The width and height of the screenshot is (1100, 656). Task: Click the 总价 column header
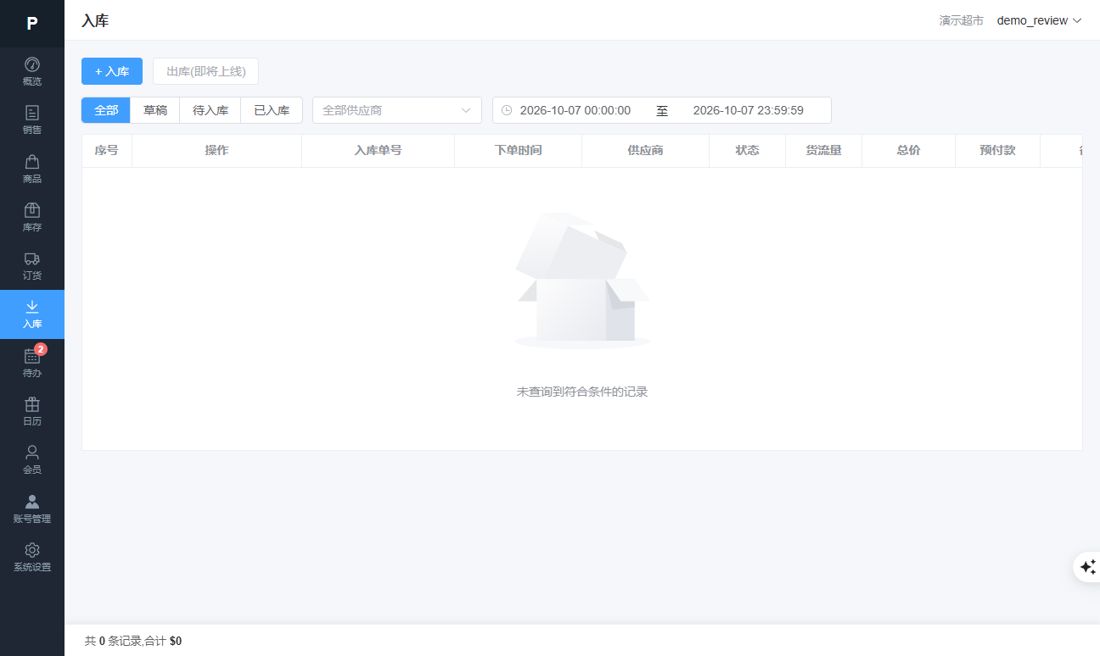tap(908, 150)
